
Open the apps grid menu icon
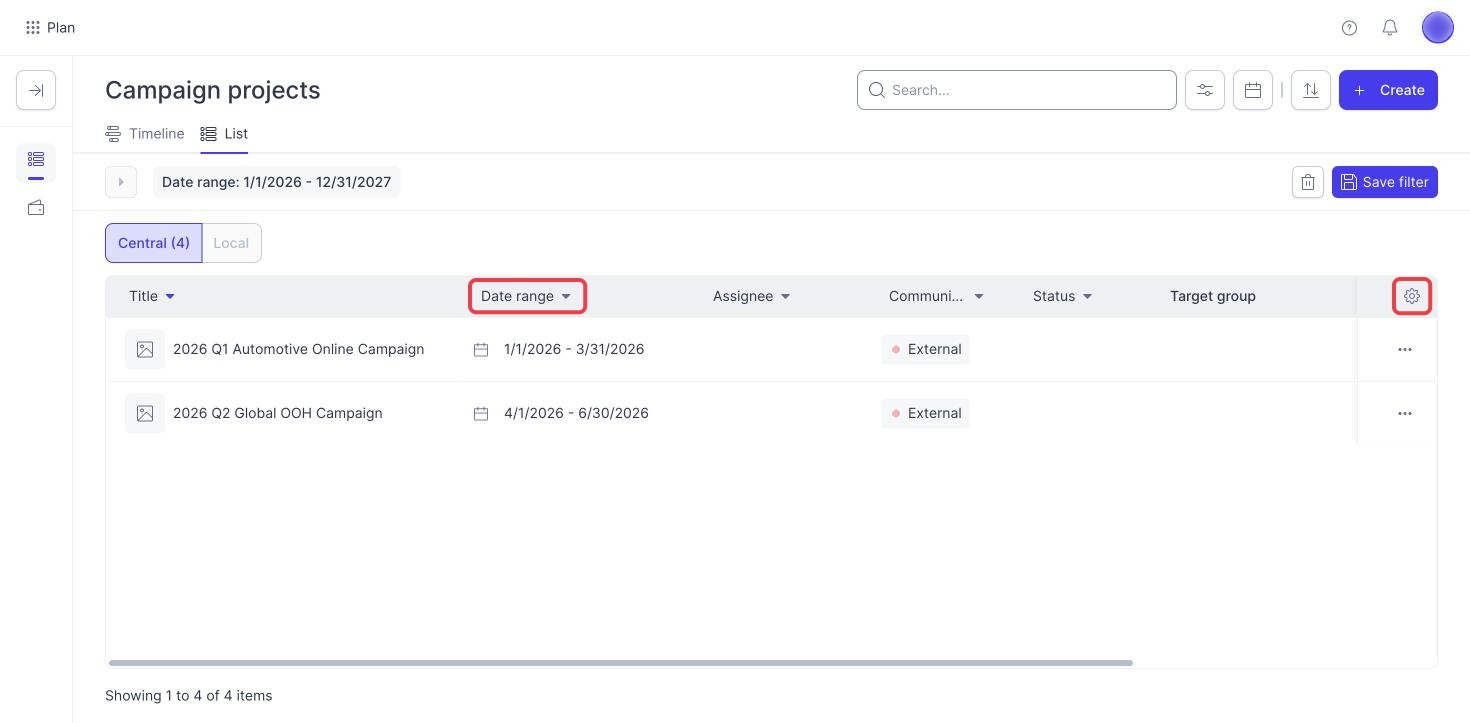[33, 28]
